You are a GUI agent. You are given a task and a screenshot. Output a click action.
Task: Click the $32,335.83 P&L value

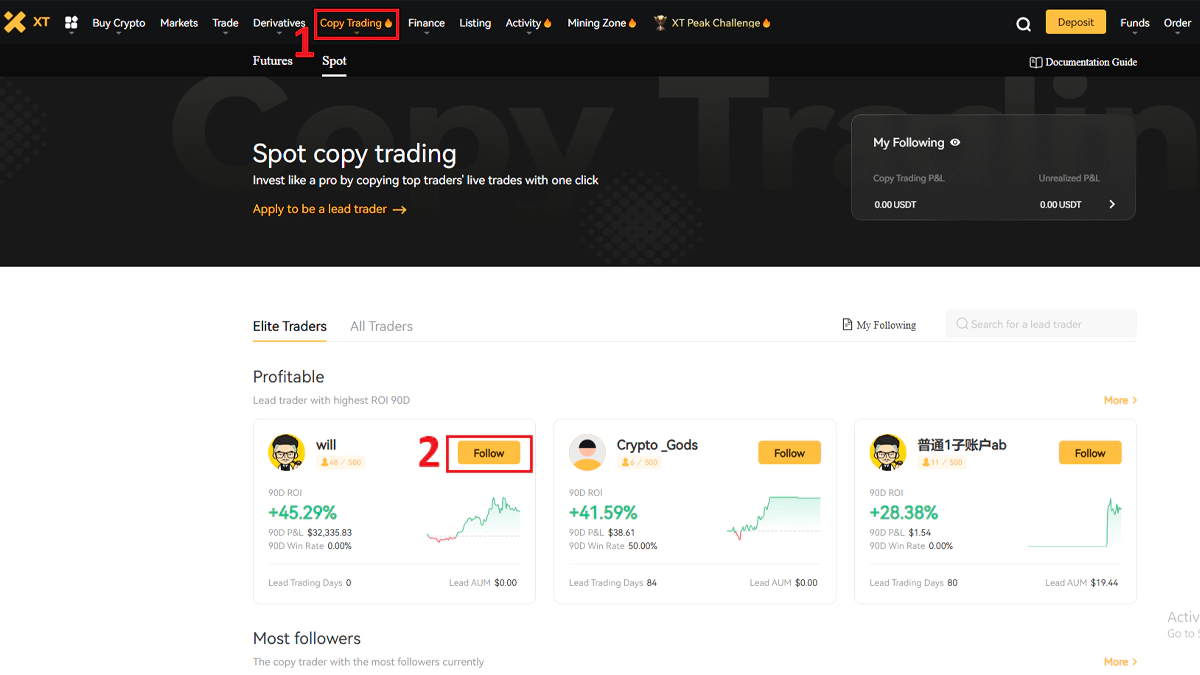[330, 533]
